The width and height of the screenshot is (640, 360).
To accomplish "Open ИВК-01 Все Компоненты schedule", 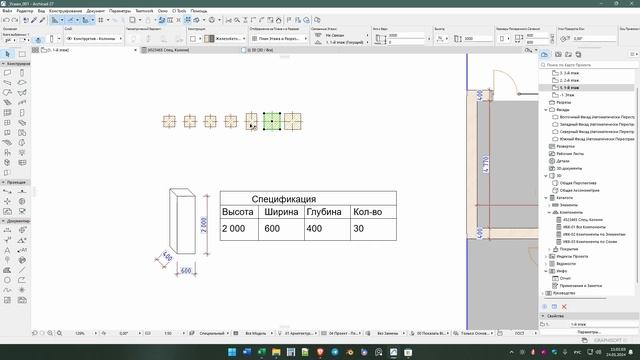I will (584, 227).
